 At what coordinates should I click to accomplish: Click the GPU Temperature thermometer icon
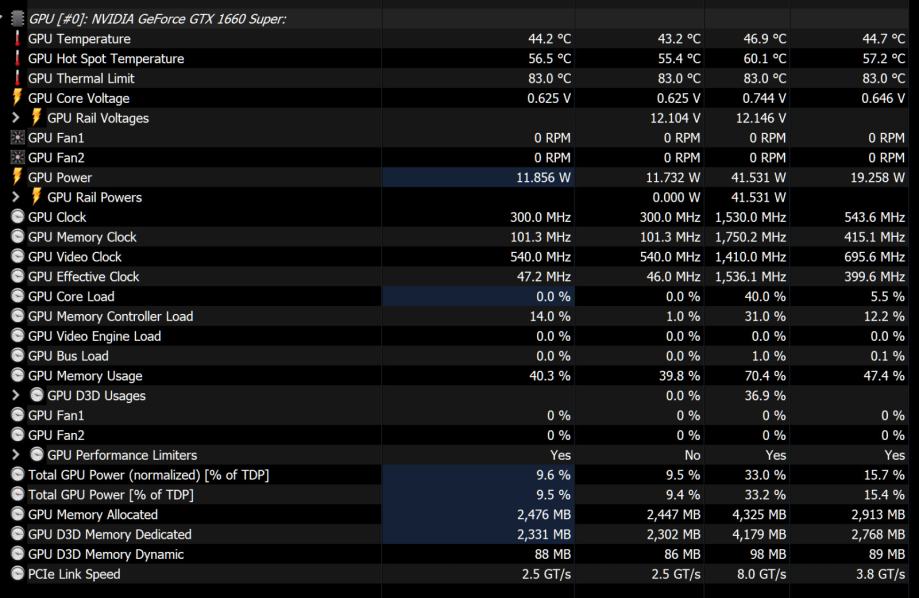pos(17,39)
